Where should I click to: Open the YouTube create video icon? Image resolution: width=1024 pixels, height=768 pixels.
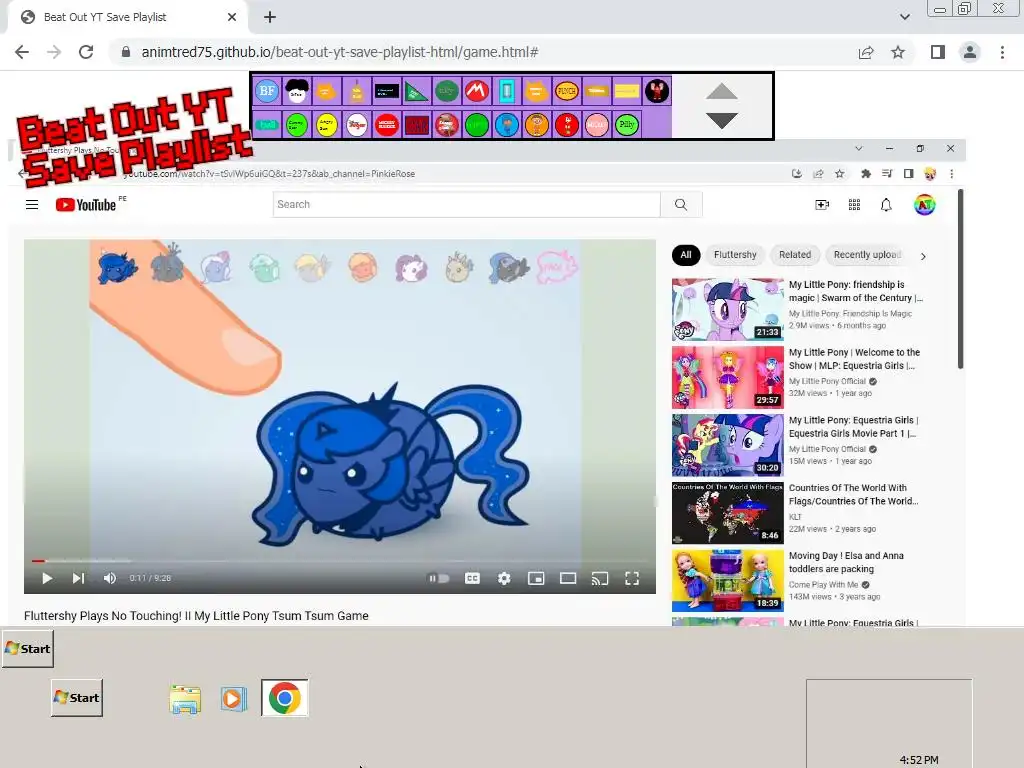[822, 205]
